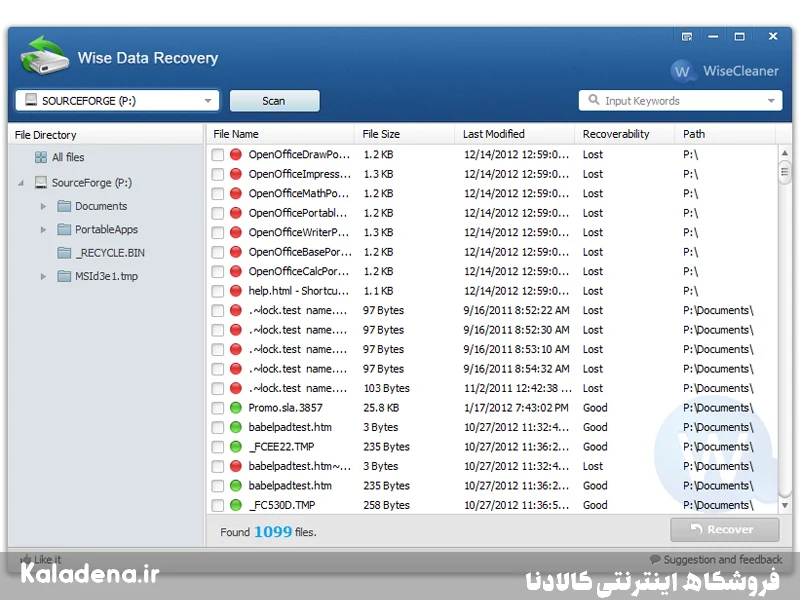Click the MSId3e1.tmp folder icon
This screenshot has width=800, height=600.
tap(64, 277)
